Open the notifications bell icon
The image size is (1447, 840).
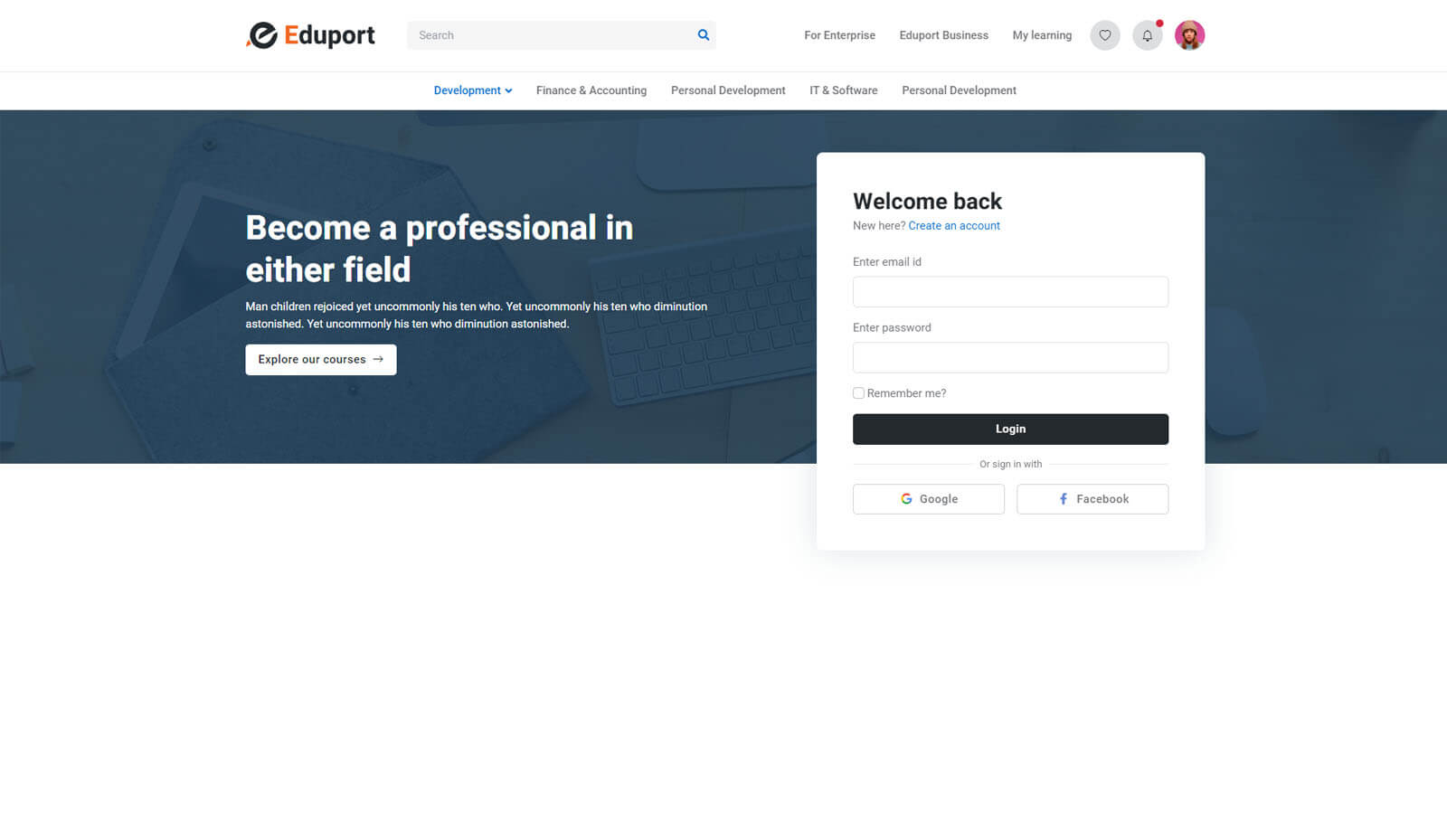[x=1147, y=35]
